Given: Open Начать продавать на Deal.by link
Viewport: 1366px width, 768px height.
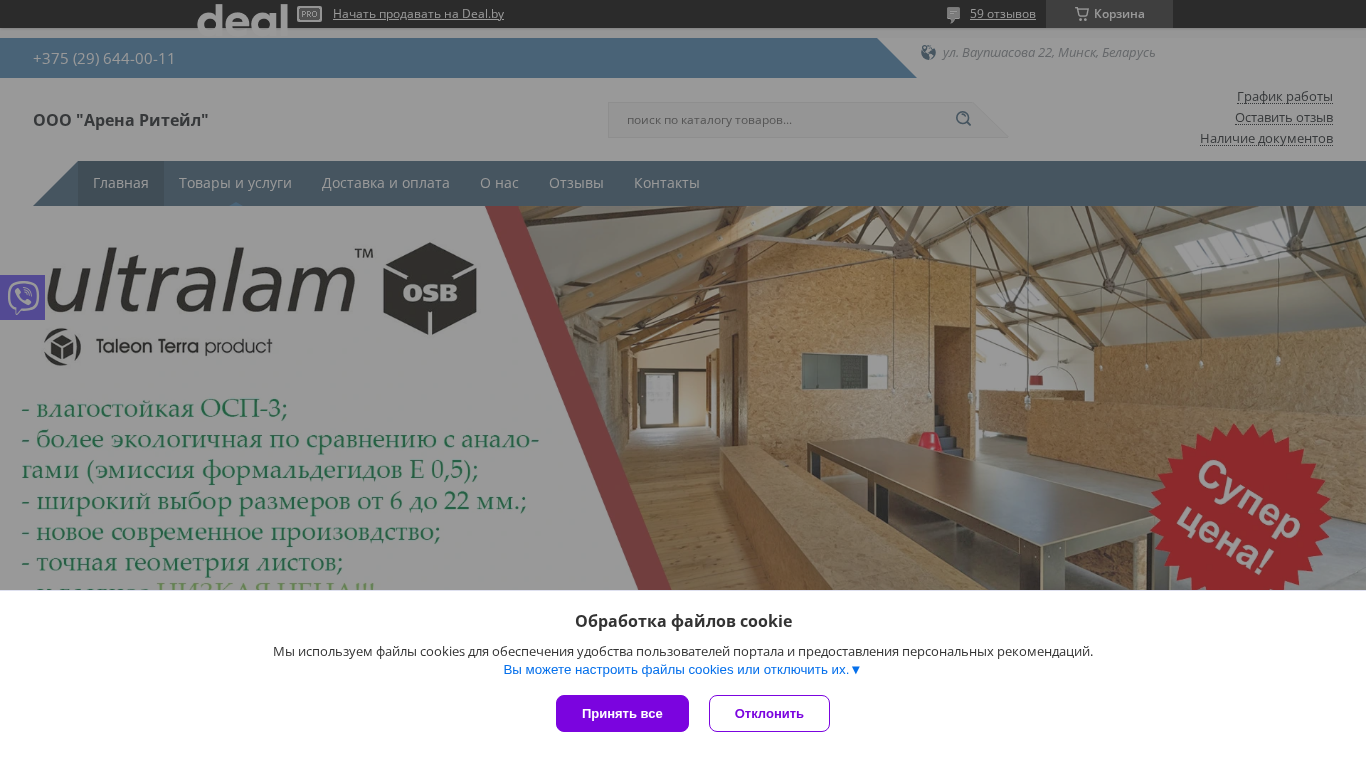Looking at the screenshot, I should [418, 14].
